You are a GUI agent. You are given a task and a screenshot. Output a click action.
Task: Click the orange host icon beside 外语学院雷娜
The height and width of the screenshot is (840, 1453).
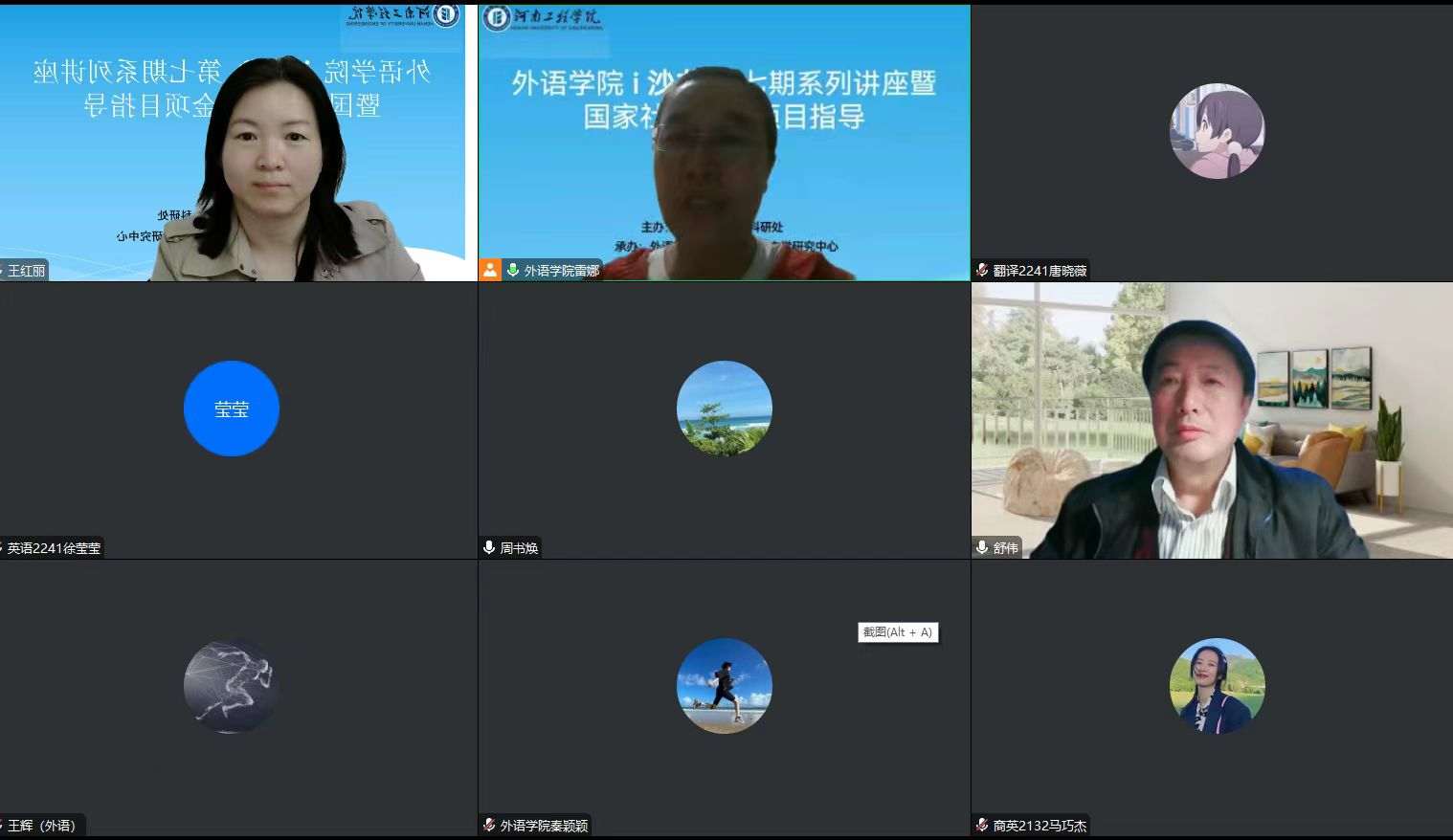490,271
